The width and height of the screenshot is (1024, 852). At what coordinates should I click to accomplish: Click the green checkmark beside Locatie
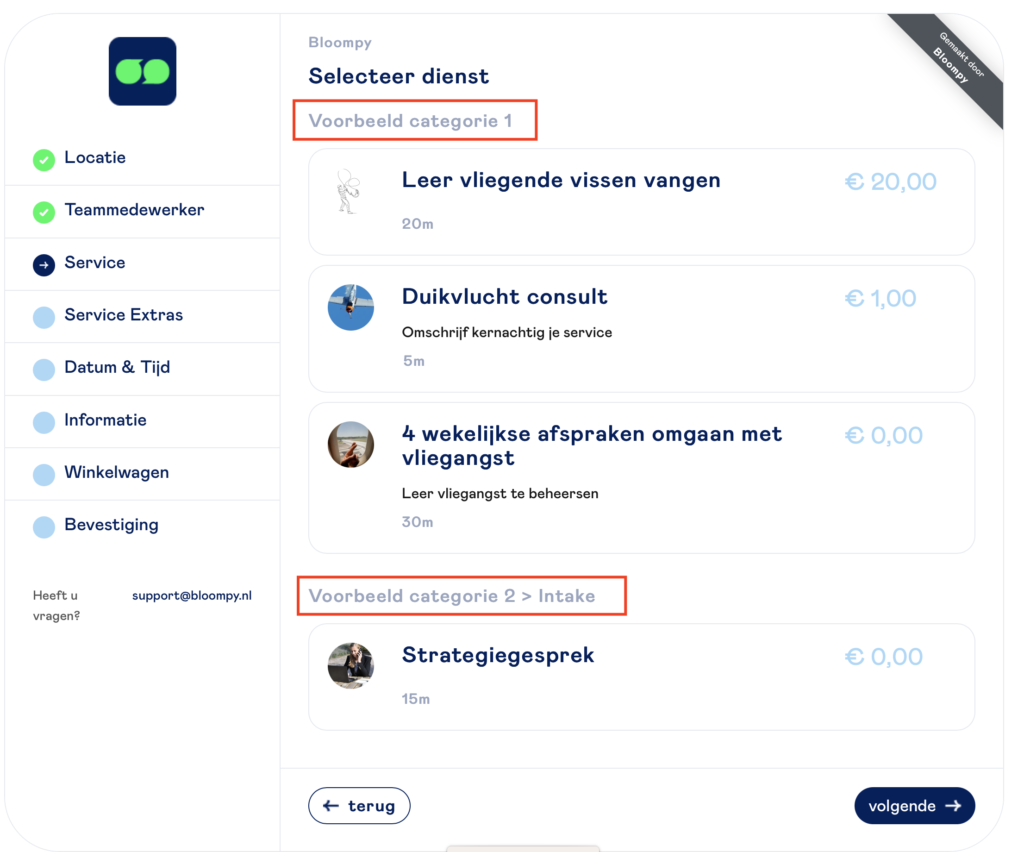click(x=44, y=159)
